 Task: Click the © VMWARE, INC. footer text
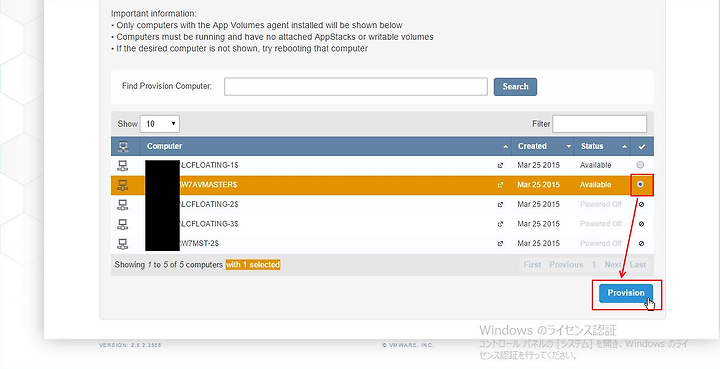pos(408,345)
